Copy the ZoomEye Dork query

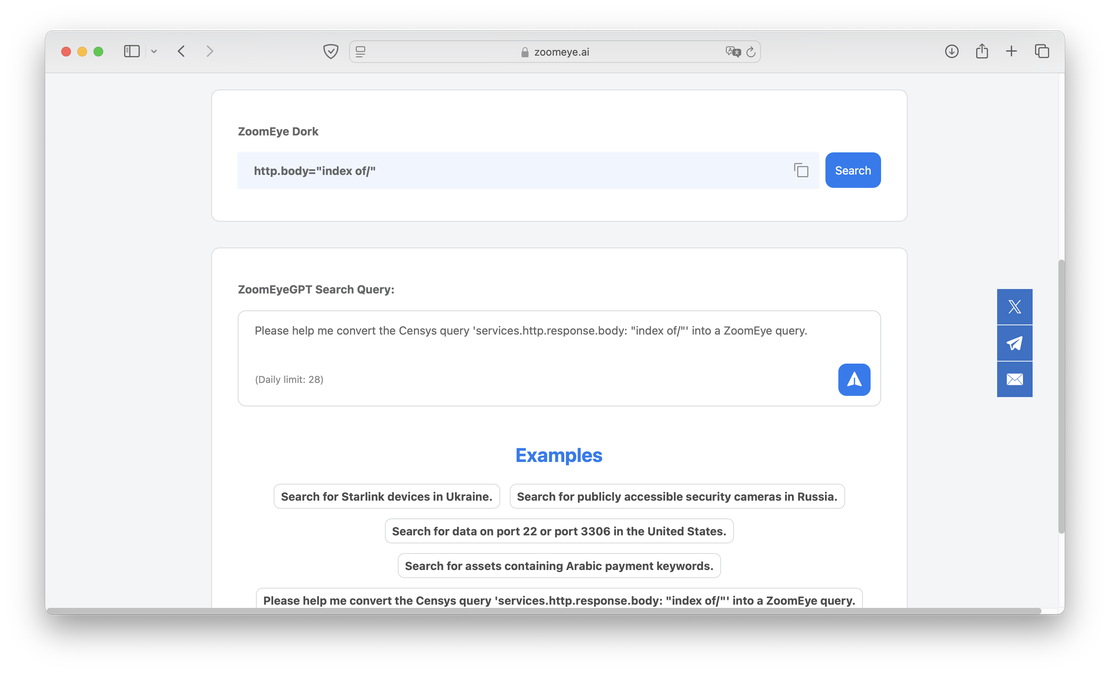pos(801,170)
